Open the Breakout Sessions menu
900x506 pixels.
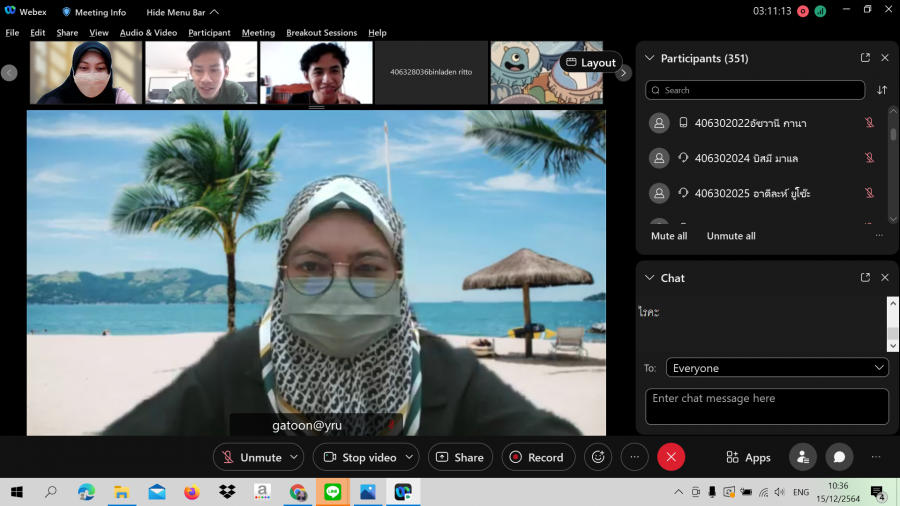coord(321,33)
